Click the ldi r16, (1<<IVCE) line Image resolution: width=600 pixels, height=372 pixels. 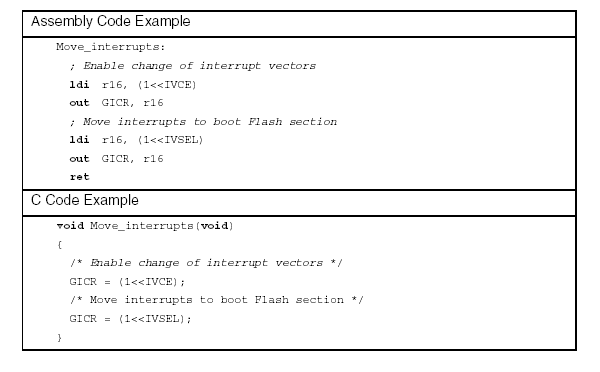coord(133,85)
